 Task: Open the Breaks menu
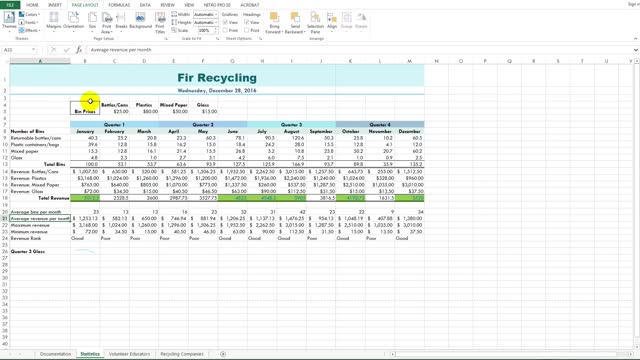[121, 22]
